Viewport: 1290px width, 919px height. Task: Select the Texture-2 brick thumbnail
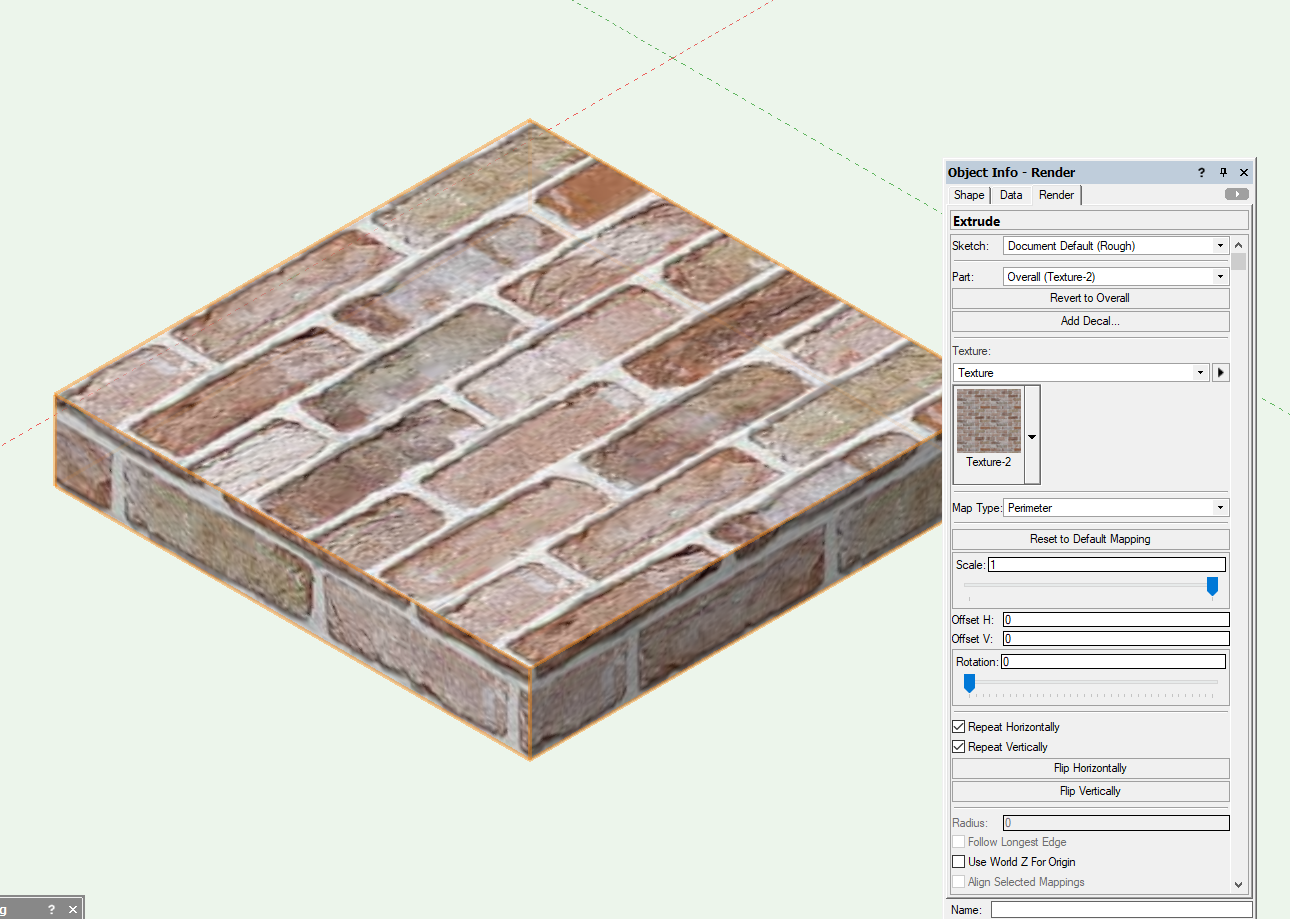(988, 420)
